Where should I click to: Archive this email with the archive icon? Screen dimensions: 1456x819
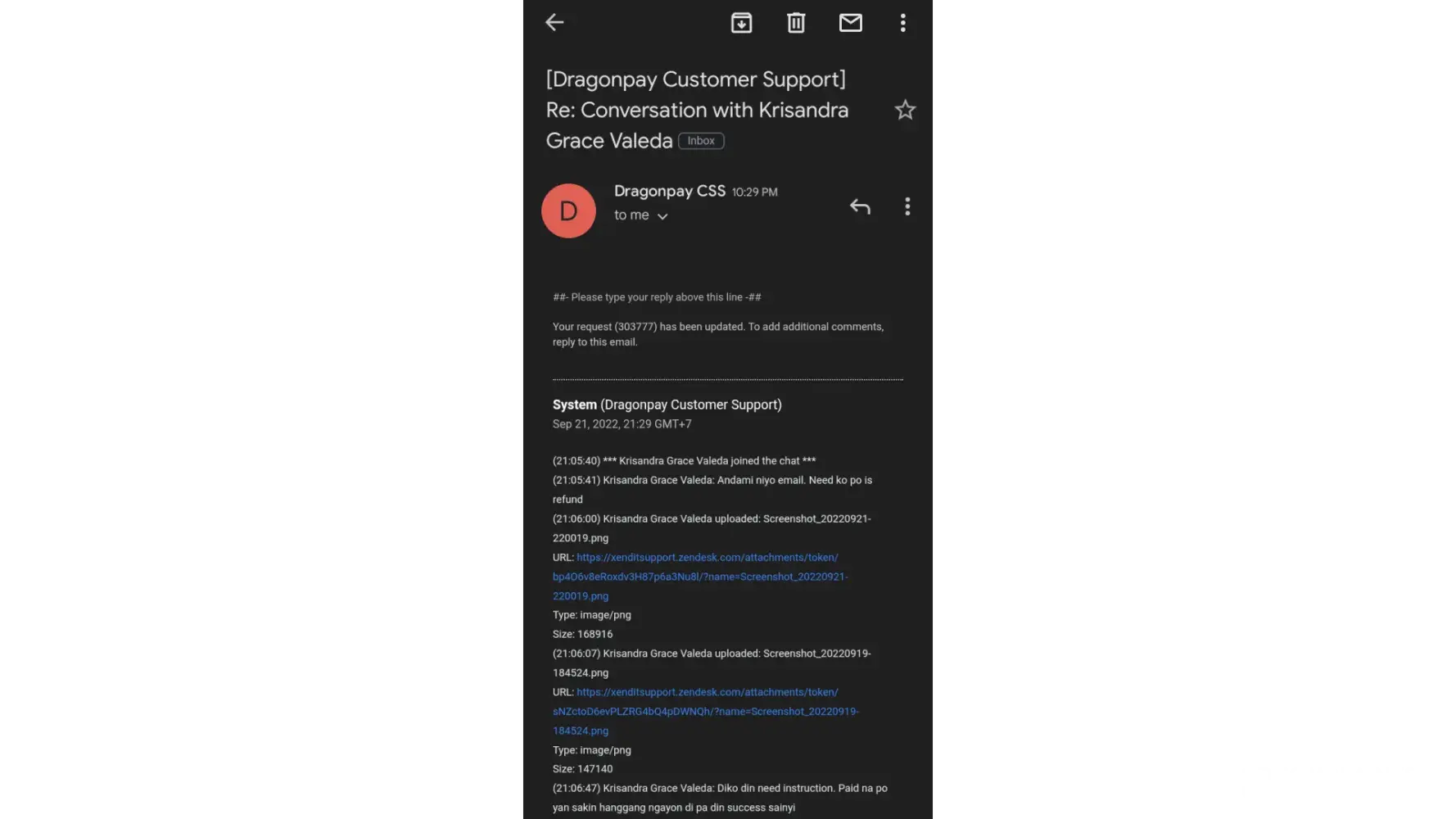pyautogui.click(x=741, y=23)
